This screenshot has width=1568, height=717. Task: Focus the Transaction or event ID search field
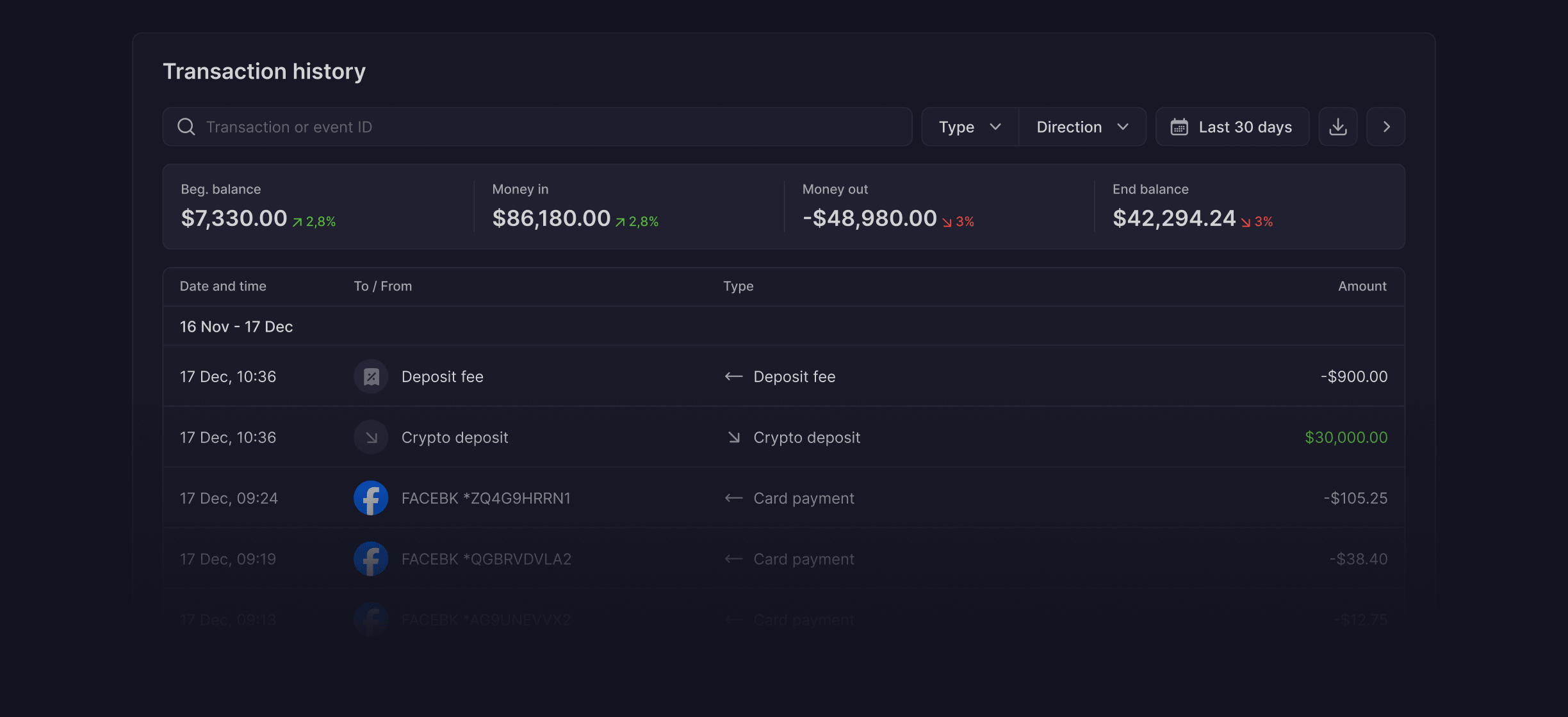coord(537,127)
